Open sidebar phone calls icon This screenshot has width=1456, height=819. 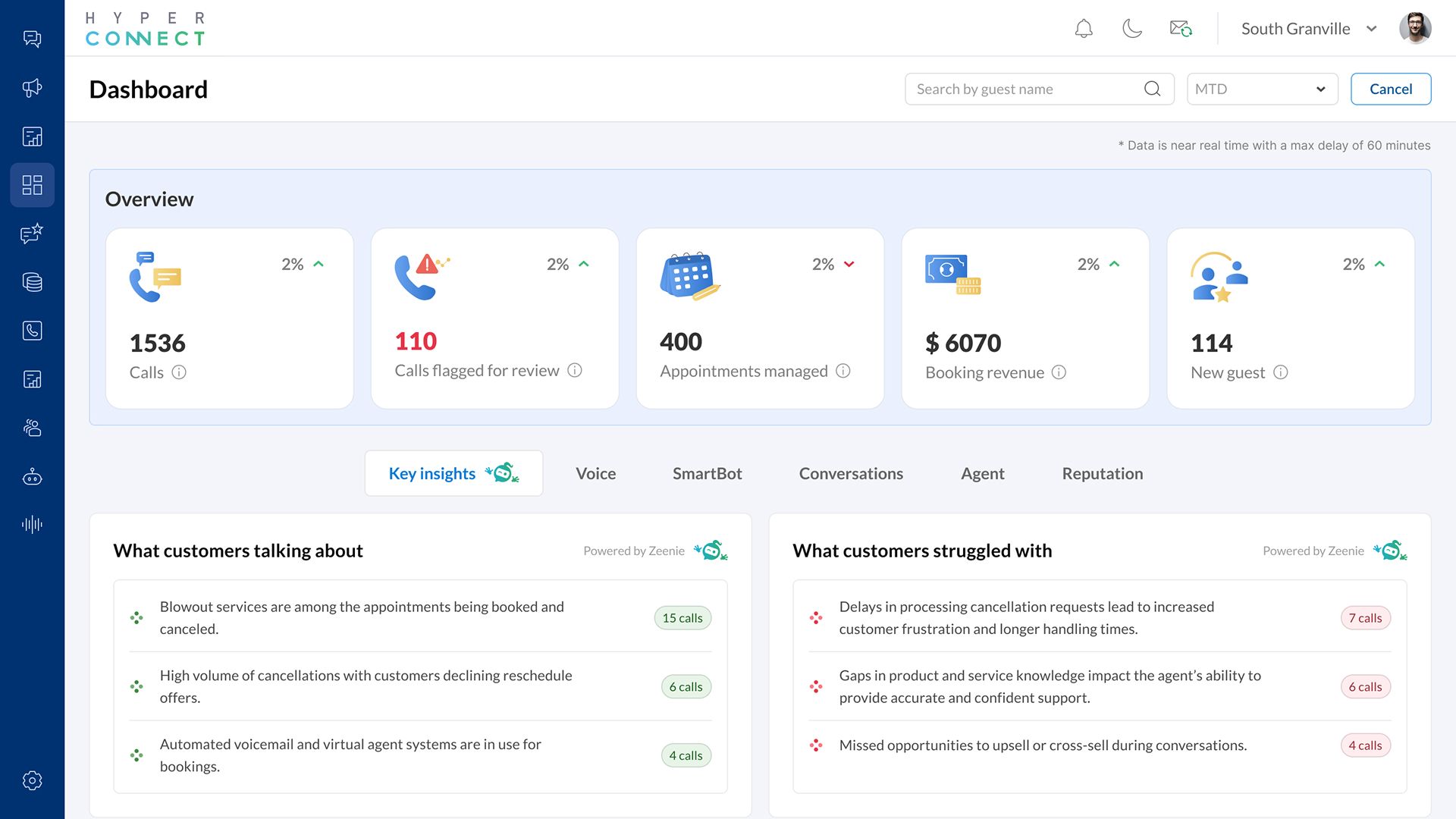[32, 331]
